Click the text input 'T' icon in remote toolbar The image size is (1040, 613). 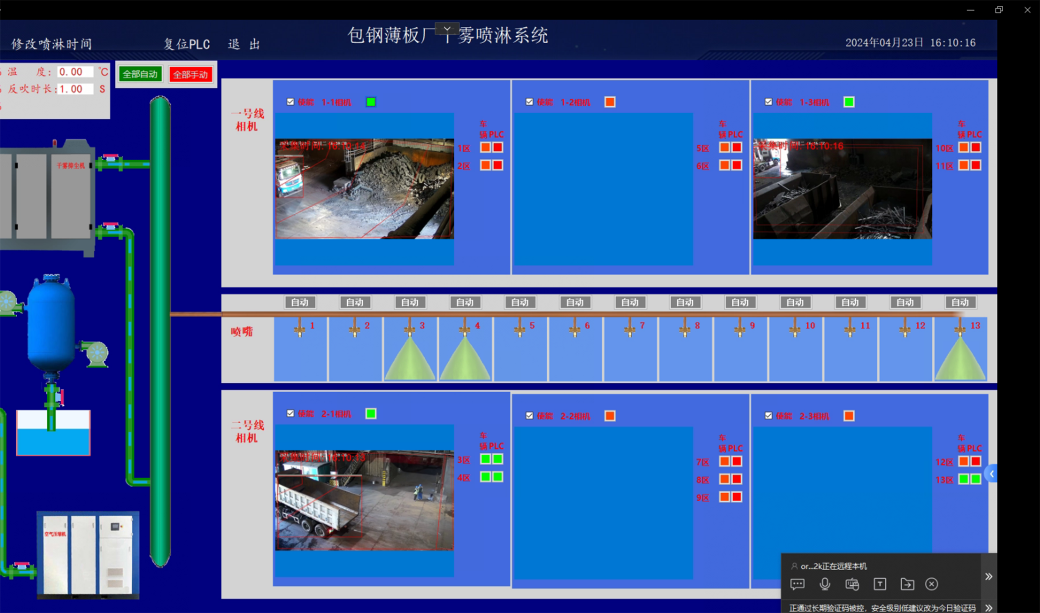point(879,584)
